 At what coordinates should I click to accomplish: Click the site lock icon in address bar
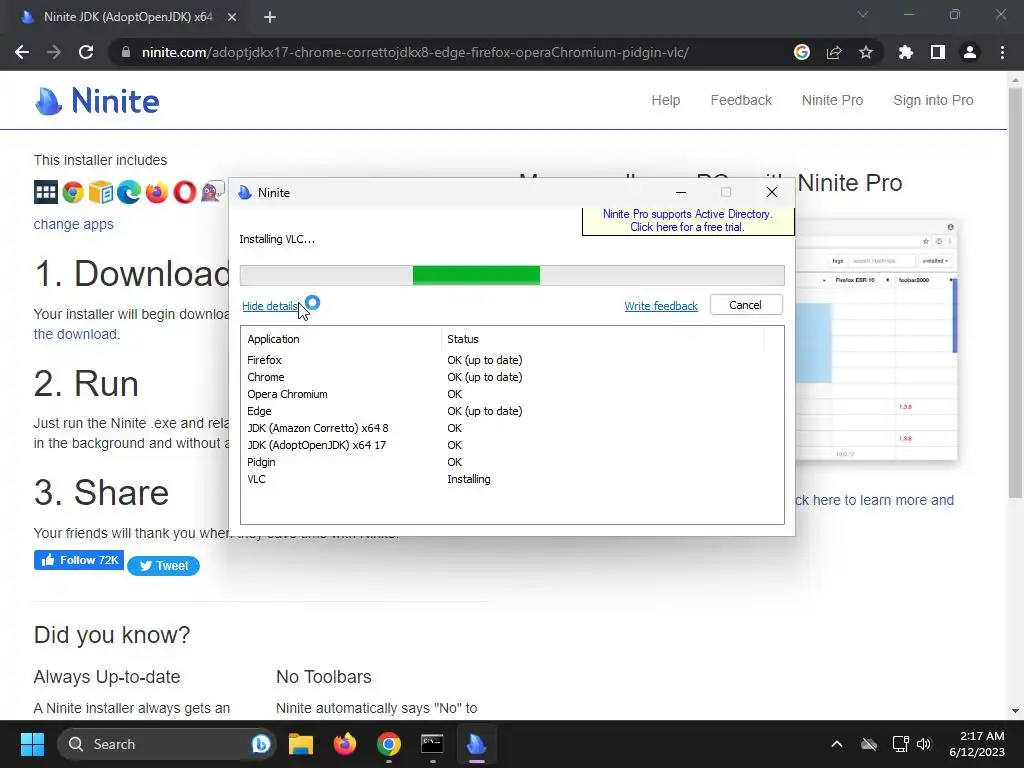click(126, 52)
